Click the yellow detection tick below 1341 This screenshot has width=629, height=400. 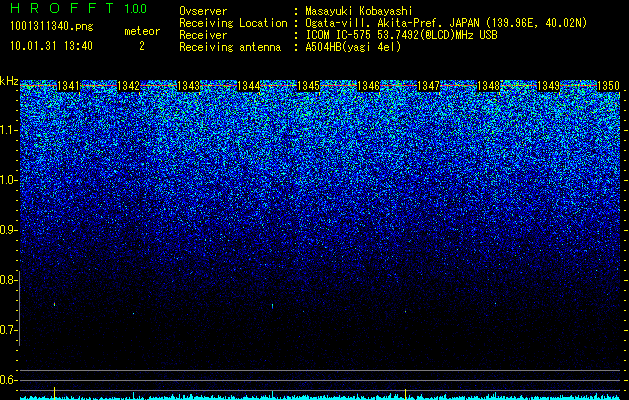click(x=54, y=393)
